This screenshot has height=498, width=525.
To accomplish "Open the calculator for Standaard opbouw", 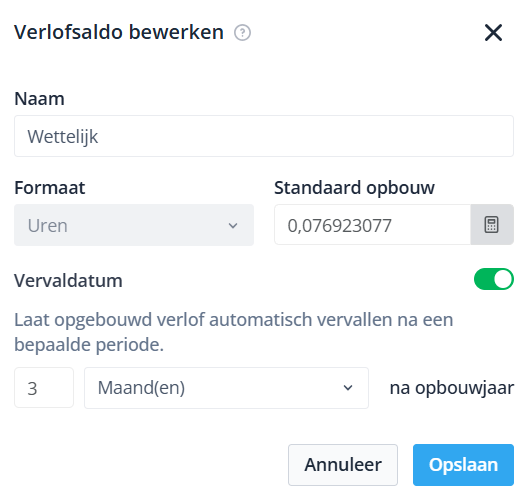I will (492, 225).
